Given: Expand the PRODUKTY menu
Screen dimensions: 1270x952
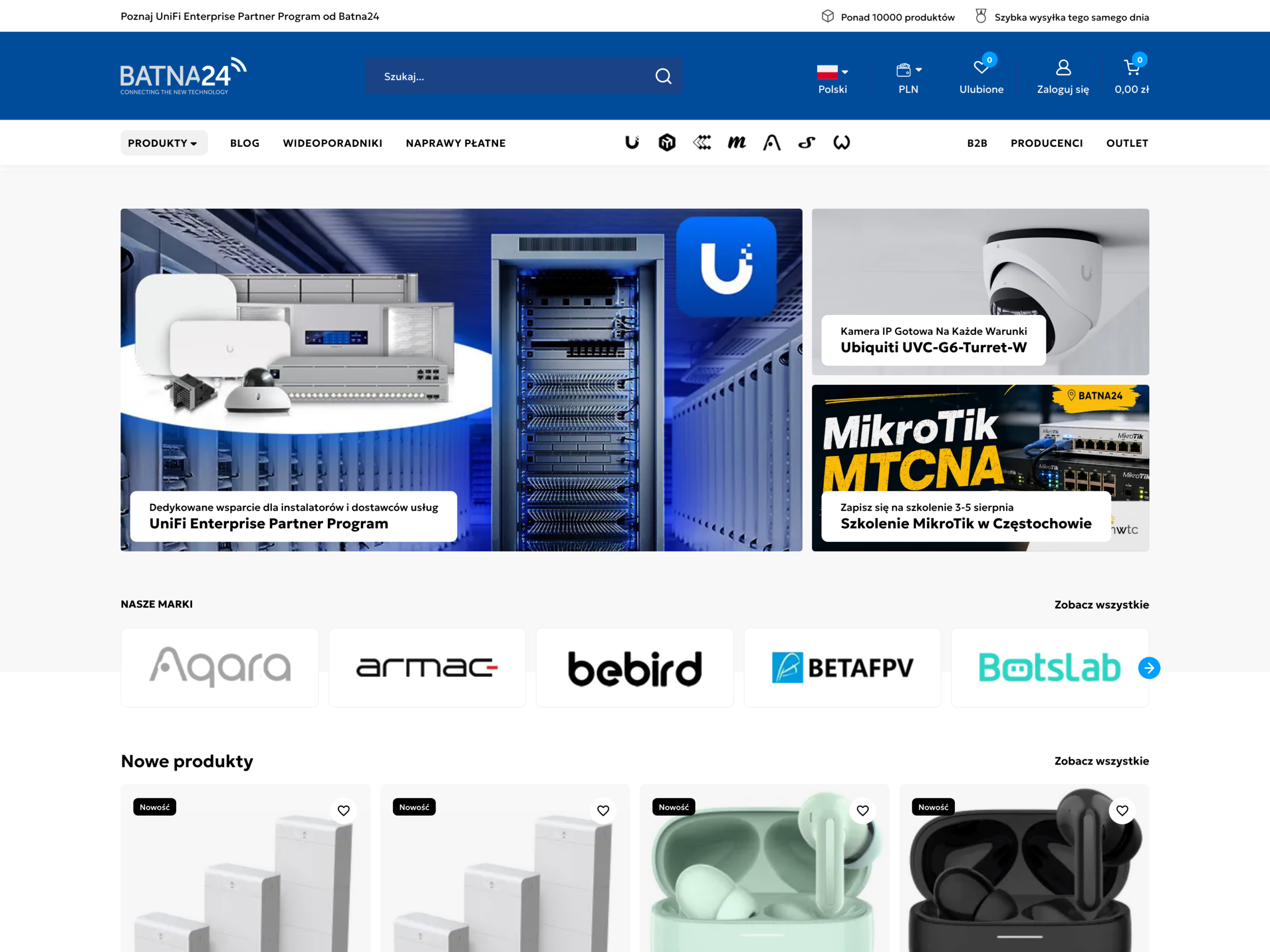Looking at the screenshot, I should [x=164, y=143].
